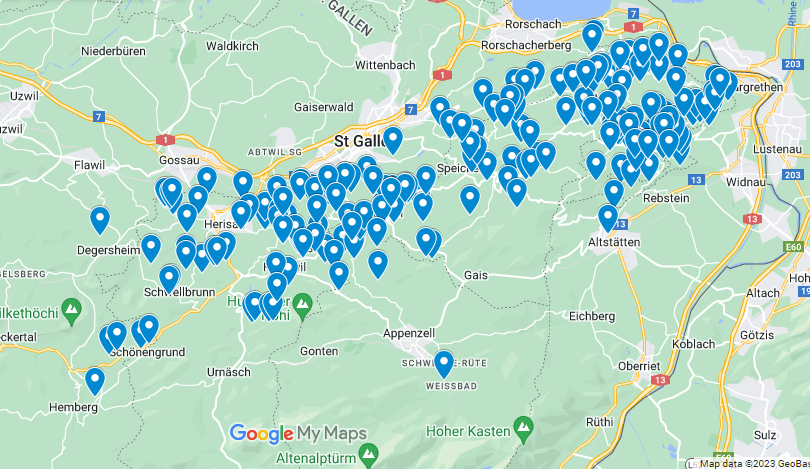Click the northernmost pin near Rorschach

coord(592,36)
